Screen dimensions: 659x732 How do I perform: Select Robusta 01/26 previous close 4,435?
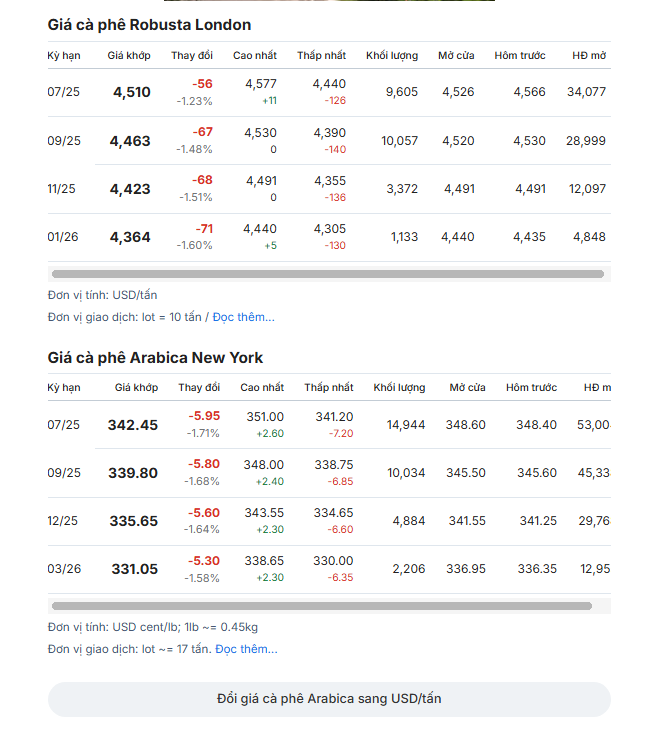[x=529, y=237]
